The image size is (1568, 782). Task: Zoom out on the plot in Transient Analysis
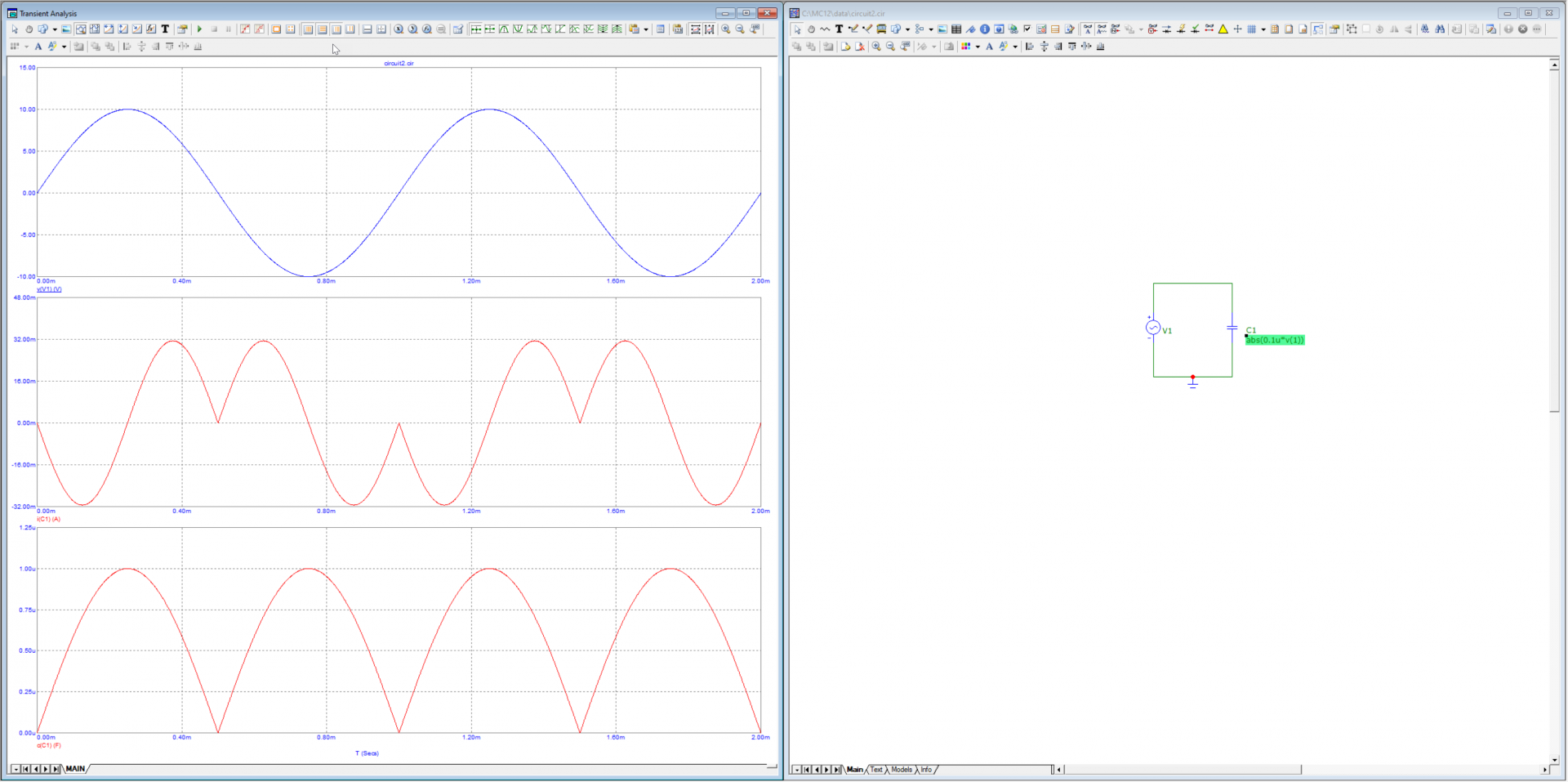[x=740, y=29]
